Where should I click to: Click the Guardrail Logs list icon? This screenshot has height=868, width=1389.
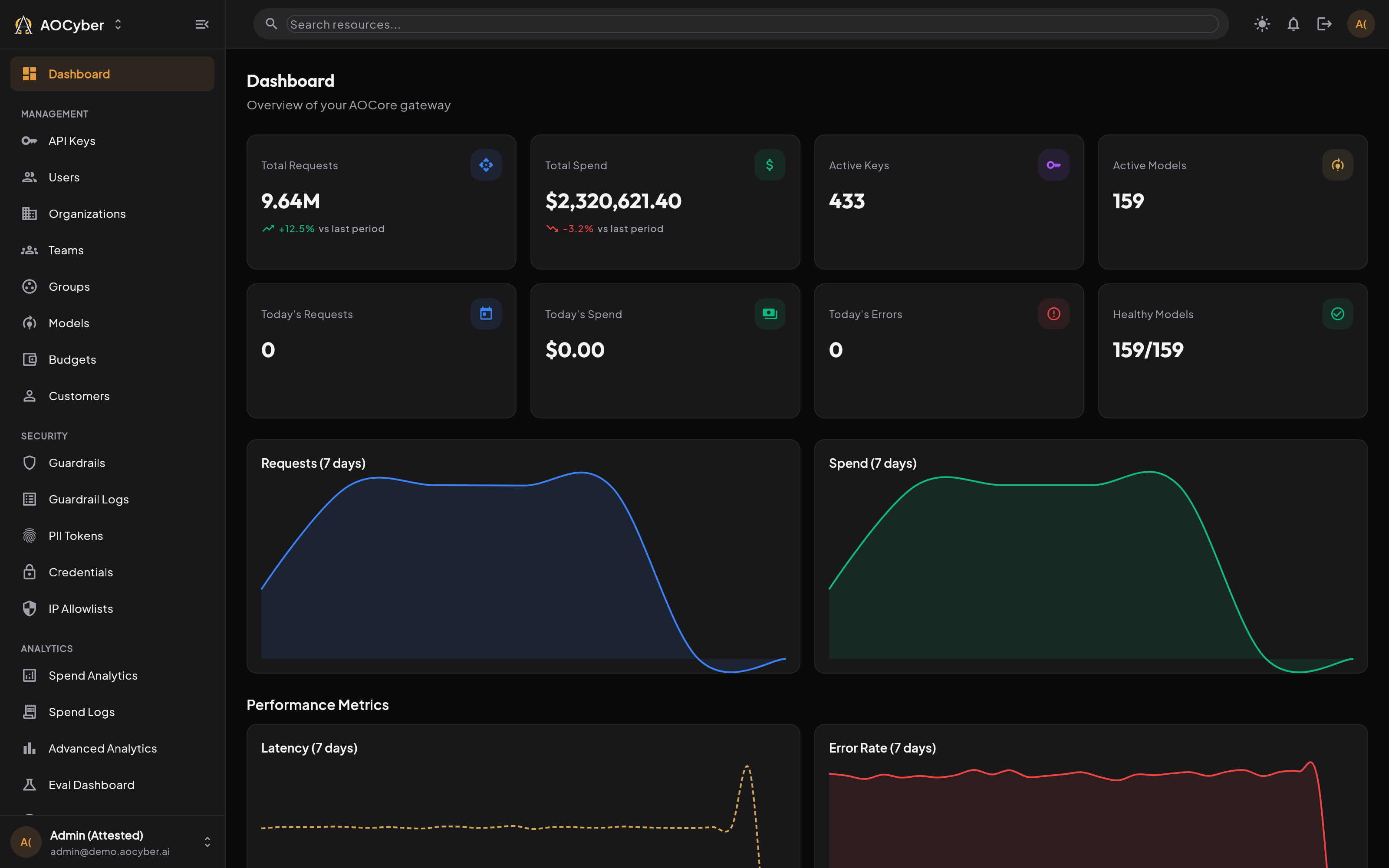29,500
